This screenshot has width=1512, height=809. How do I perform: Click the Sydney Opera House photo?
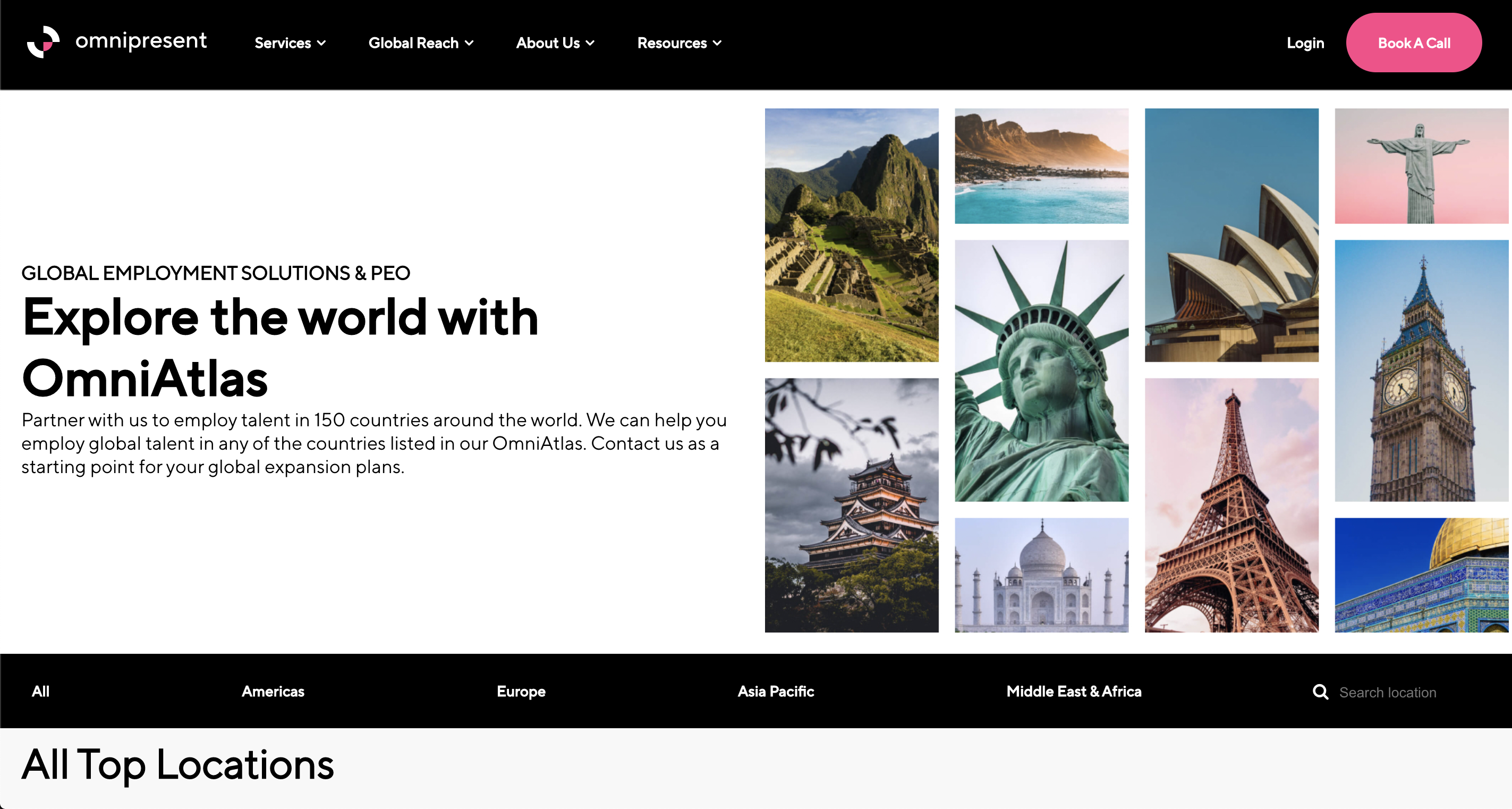(x=1231, y=235)
